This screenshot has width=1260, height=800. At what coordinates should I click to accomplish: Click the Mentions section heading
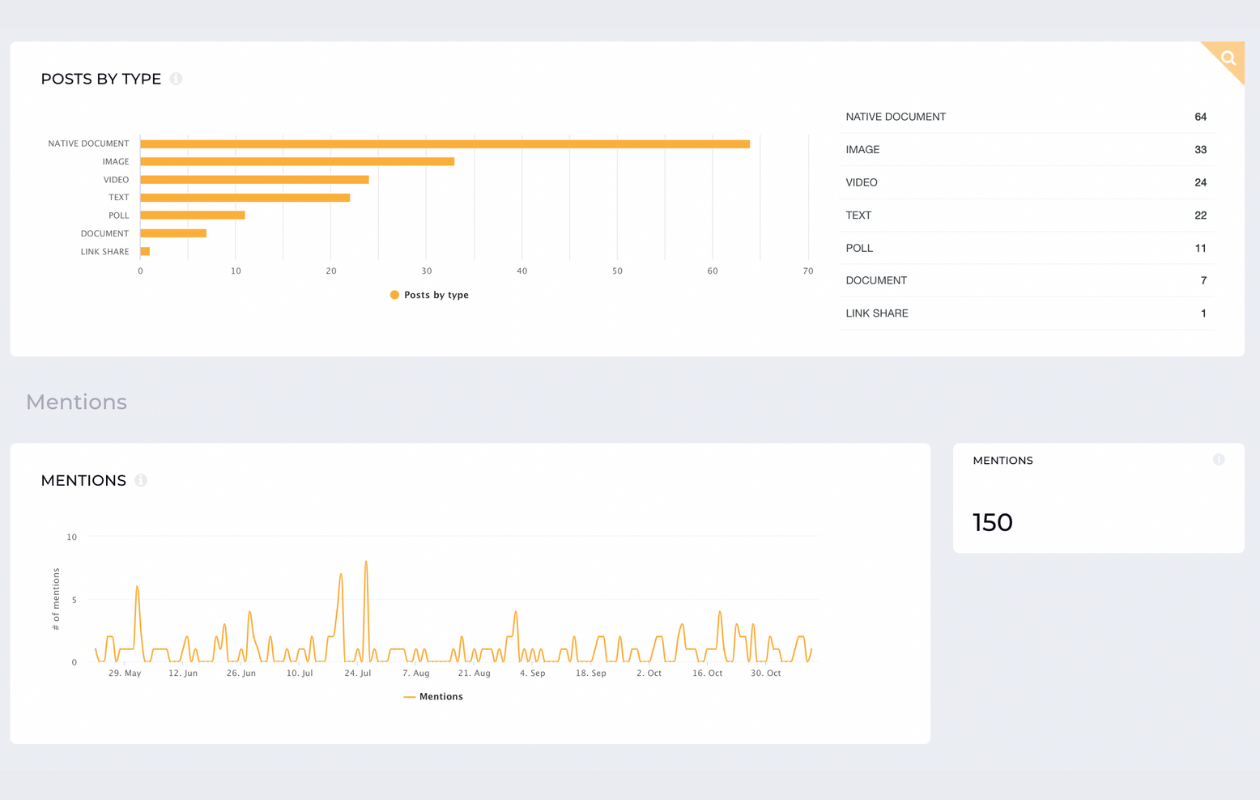tap(77, 402)
